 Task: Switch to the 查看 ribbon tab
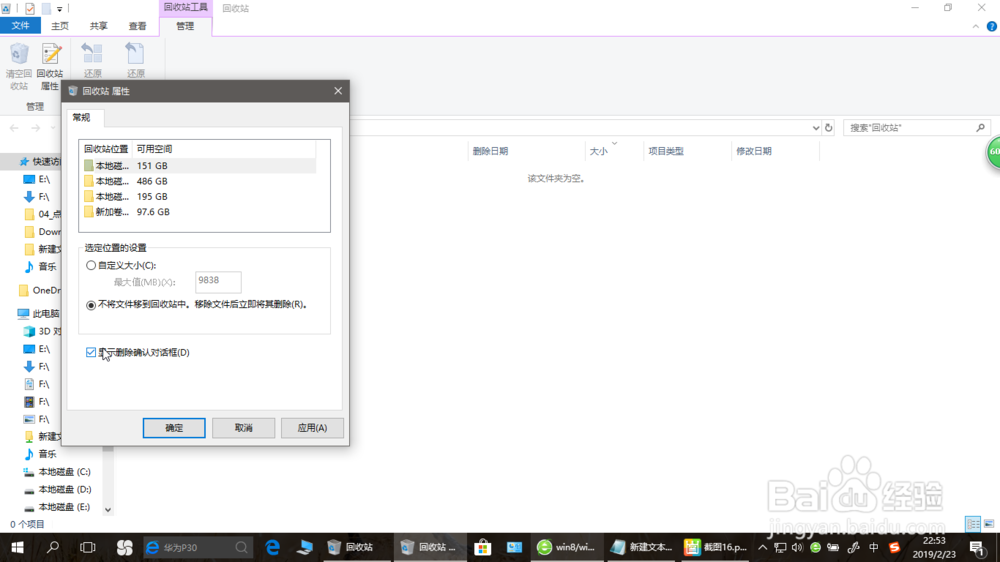(x=138, y=26)
